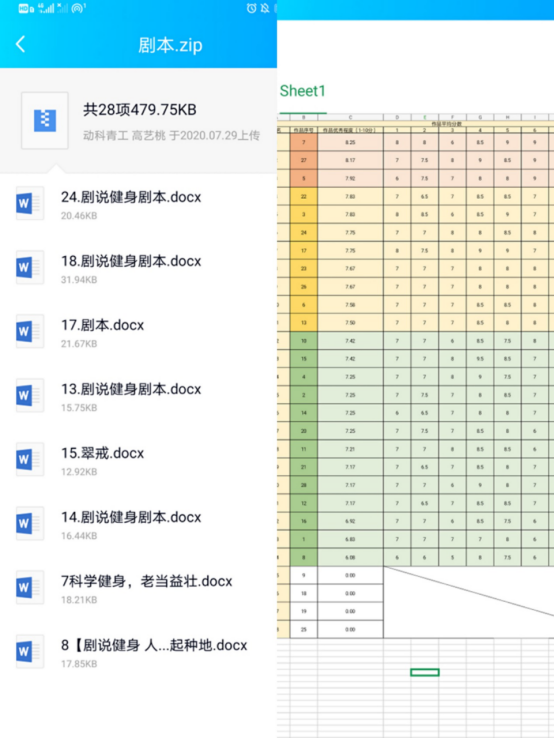Select the green-outlined active spreadsheet cell
The image size is (554, 739).
[425, 672]
